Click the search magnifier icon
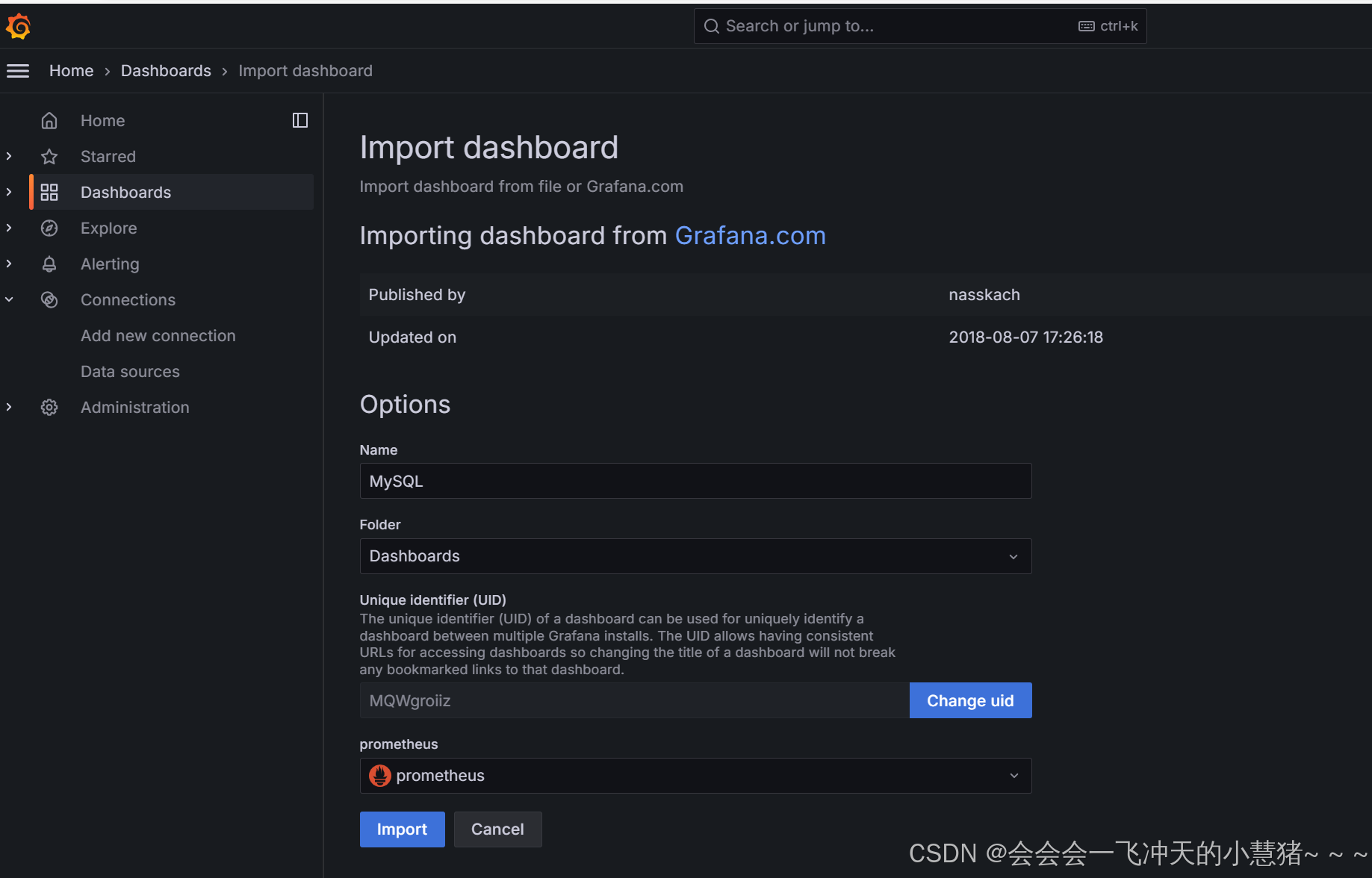Image resolution: width=1372 pixels, height=878 pixels. tap(712, 26)
